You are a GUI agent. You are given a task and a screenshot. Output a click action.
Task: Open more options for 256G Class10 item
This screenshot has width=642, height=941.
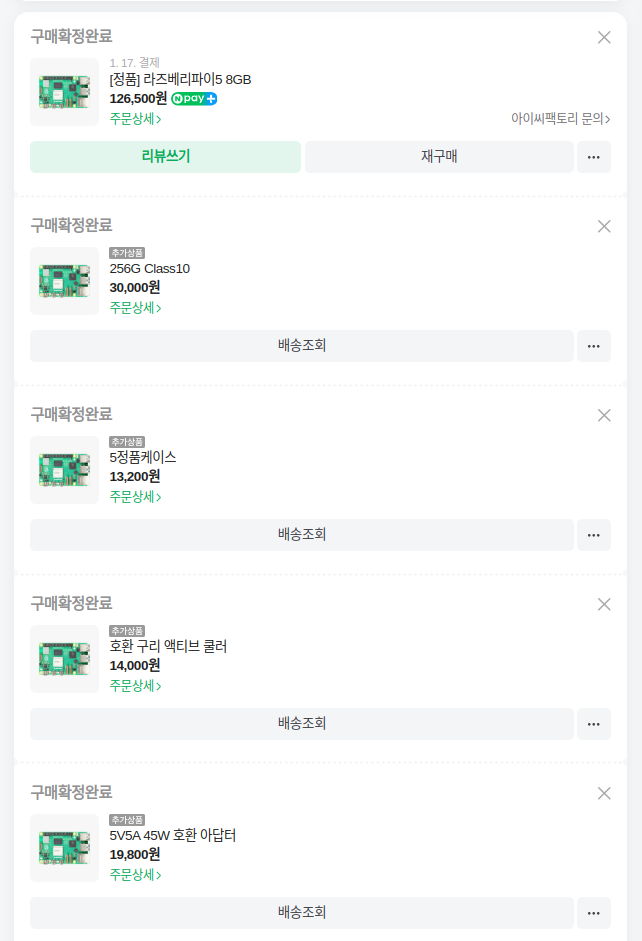[594, 346]
